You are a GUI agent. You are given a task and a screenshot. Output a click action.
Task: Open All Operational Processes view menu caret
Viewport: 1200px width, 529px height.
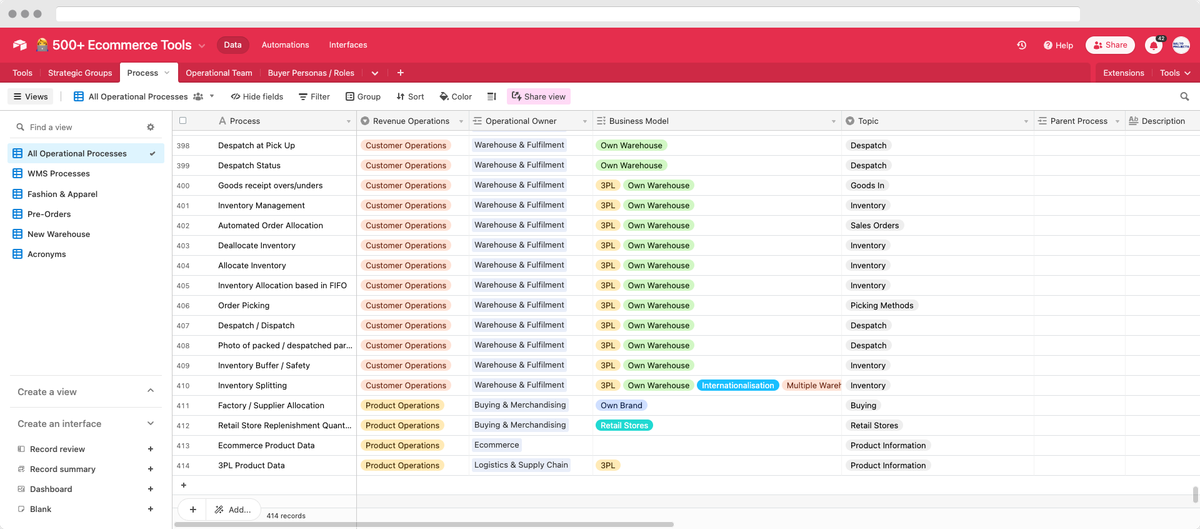(x=212, y=97)
